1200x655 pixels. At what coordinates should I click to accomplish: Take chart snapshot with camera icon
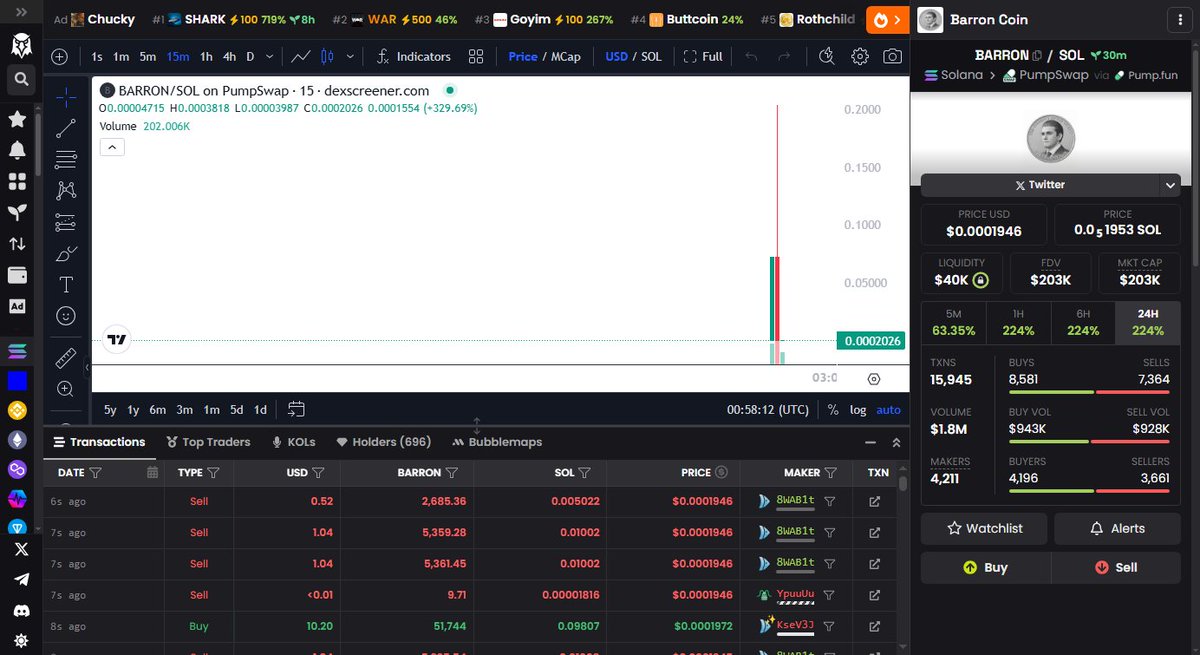tap(893, 57)
